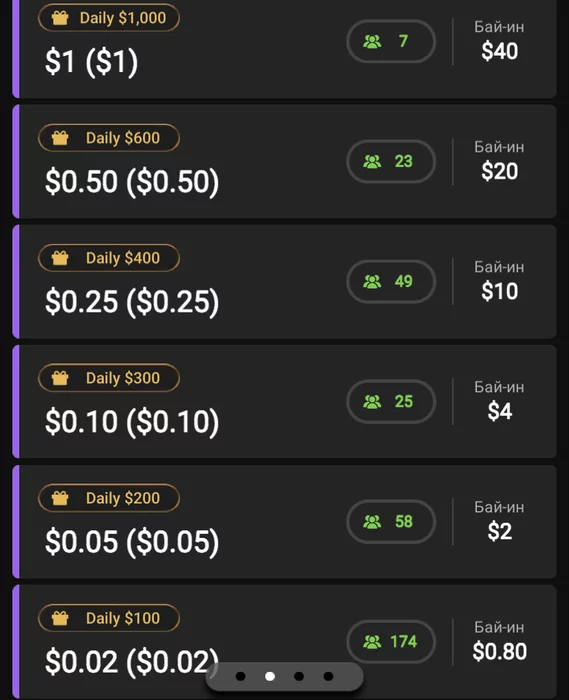Select the $1 ($1) stakes row
The height and width of the screenshot is (700, 569).
click(x=284, y=47)
